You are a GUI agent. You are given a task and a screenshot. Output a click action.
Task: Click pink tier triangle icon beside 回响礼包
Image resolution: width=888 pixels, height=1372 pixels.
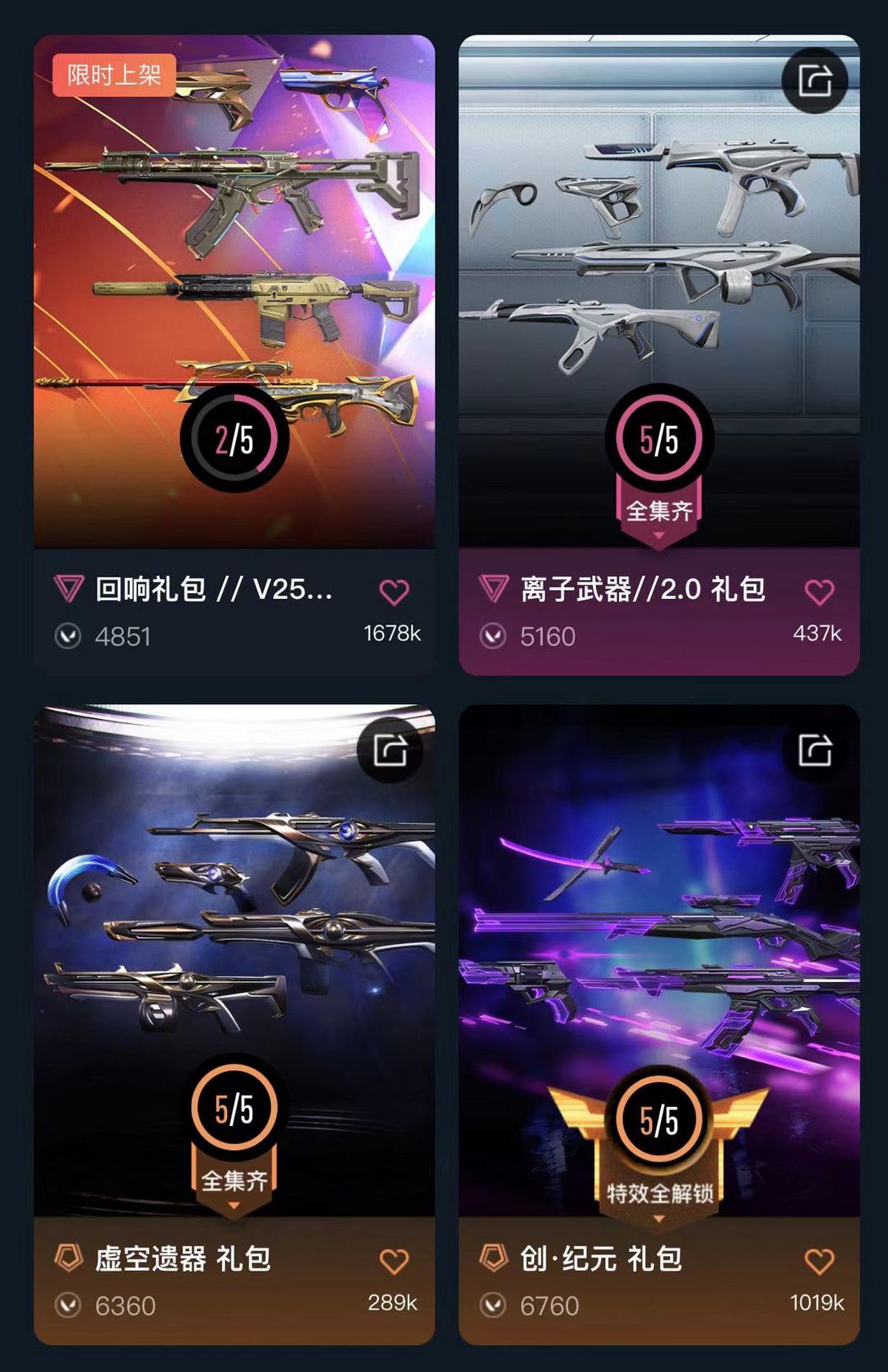pyautogui.click(x=69, y=589)
